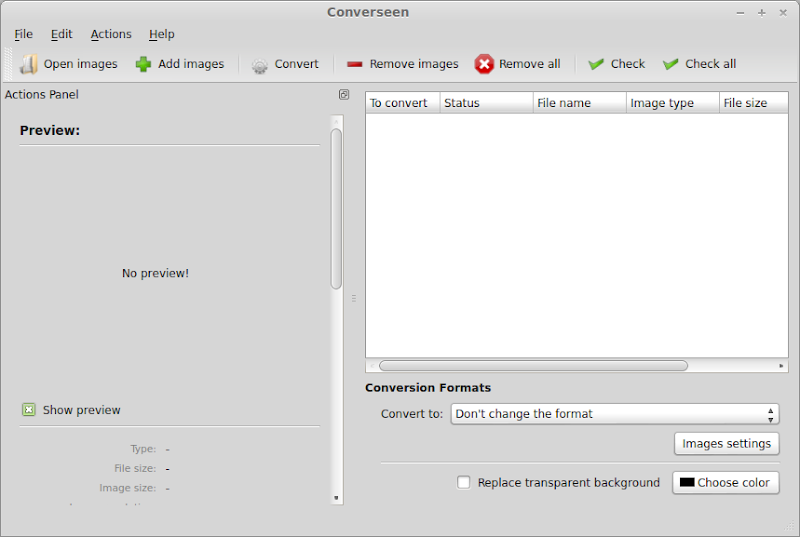This screenshot has width=800, height=537.
Task: Click the Actions Panel scroll down arrow
Action: (336, 498)
